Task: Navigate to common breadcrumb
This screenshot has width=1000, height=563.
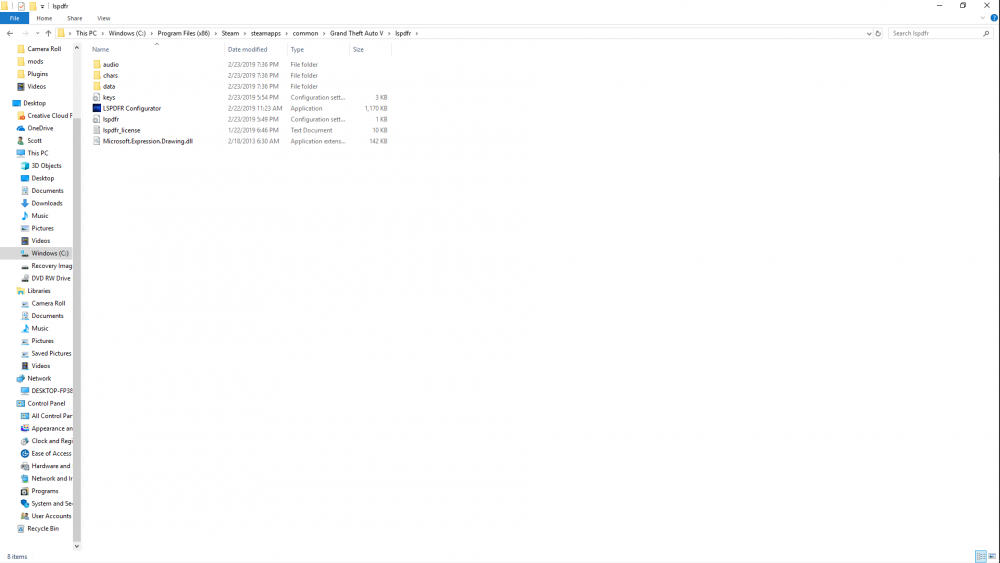Action: coord(305,33)
